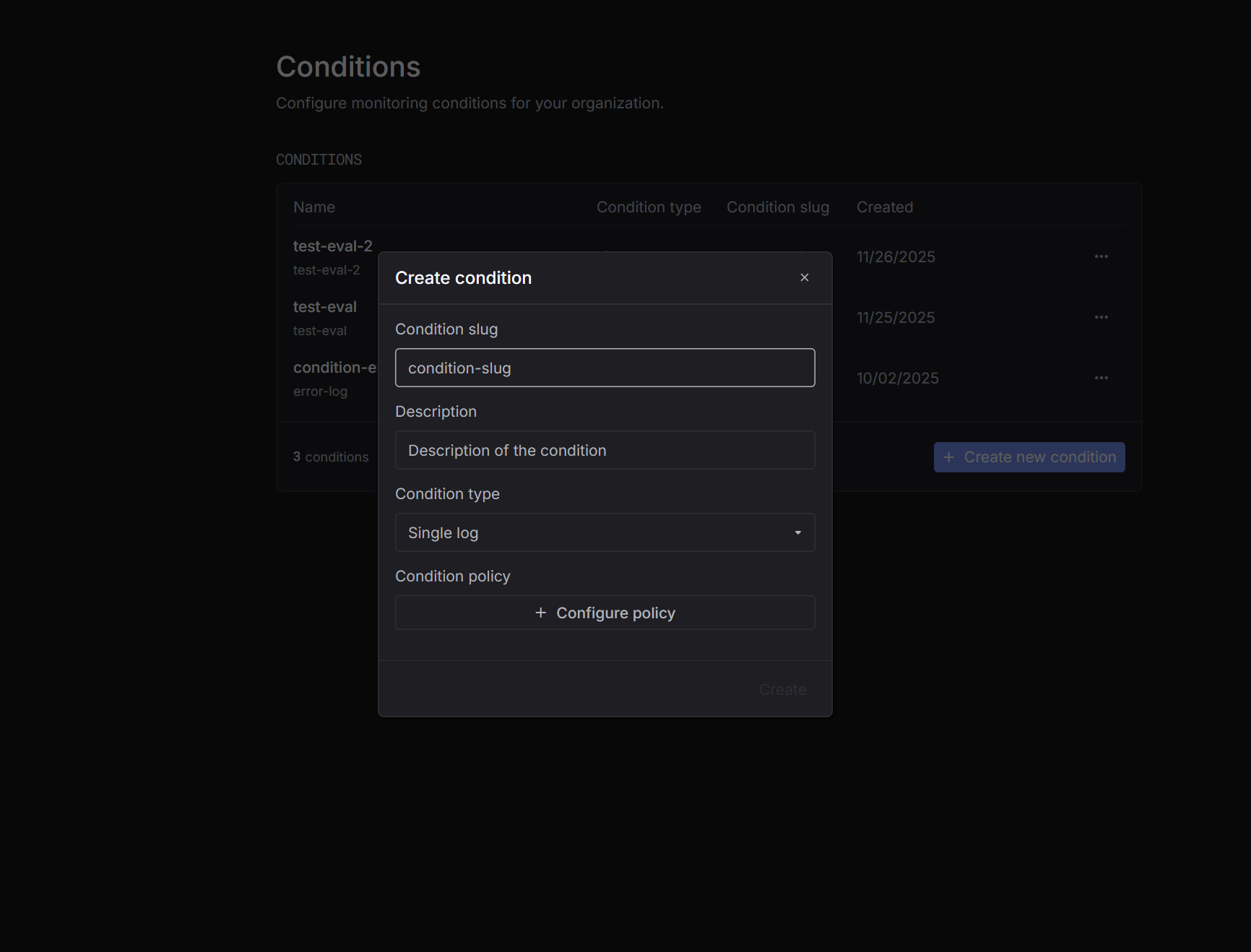The width and height of the screenshot is (1251, 952).
Task: Click the Condition slug column header
Action: 777,207
